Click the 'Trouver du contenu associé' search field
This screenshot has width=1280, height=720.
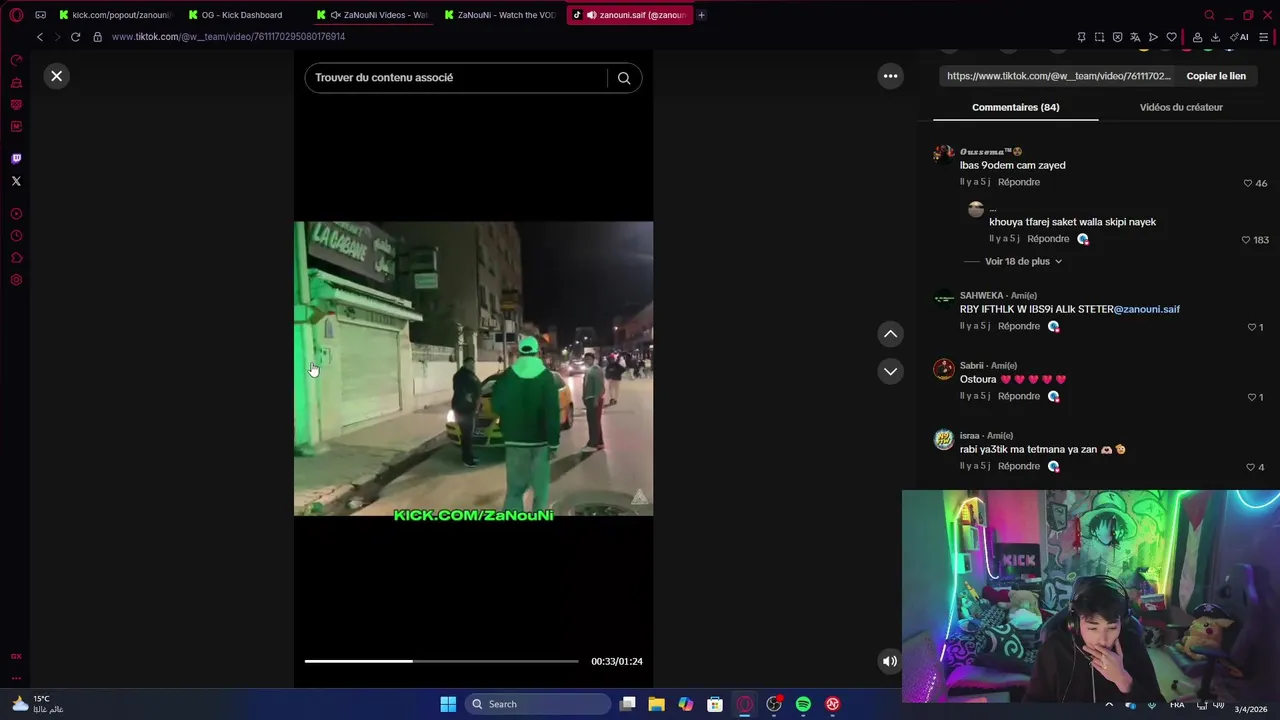(x=455, y=78)
